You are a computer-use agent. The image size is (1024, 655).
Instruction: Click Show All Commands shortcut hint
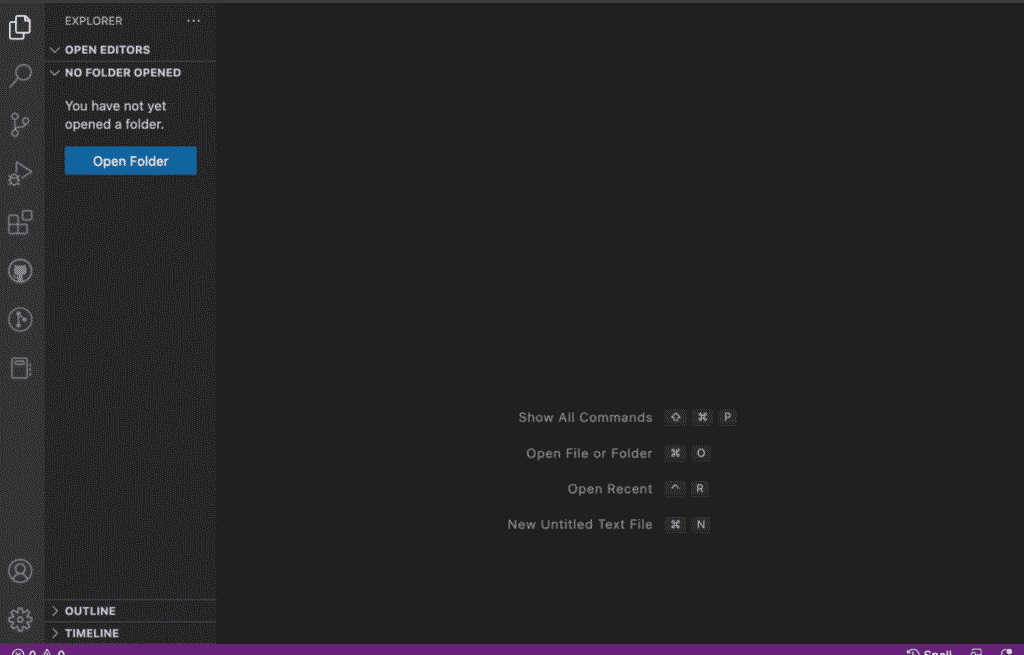pos(585,418)
